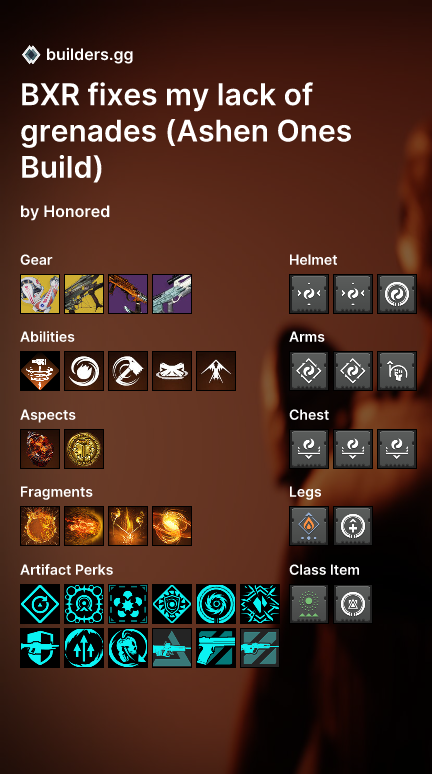Click the fist Arms mod icon
432x774 pixels.
[397, 371]
